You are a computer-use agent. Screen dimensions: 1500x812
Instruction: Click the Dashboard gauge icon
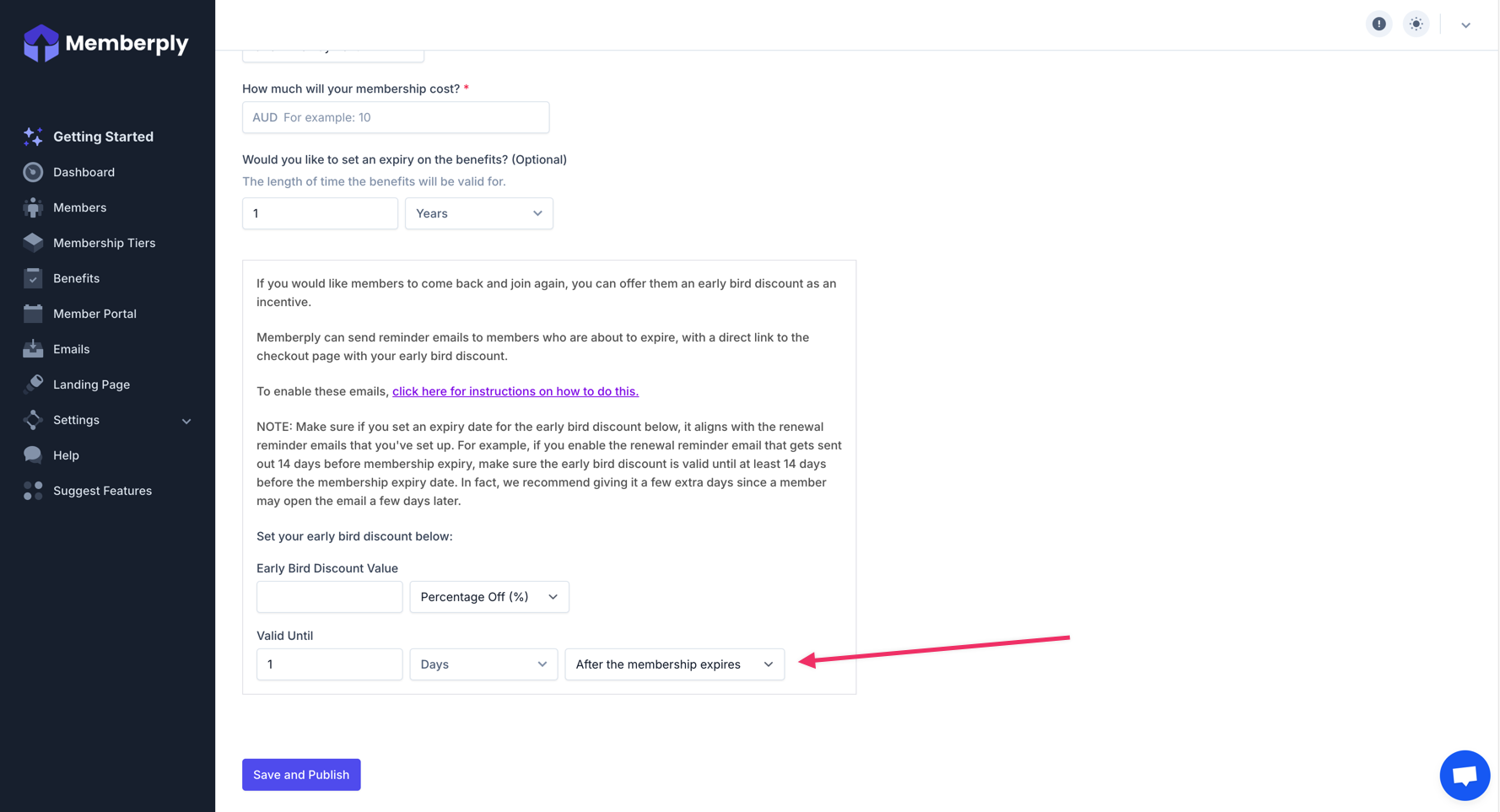pyautogui.click(x=33, y=172)
